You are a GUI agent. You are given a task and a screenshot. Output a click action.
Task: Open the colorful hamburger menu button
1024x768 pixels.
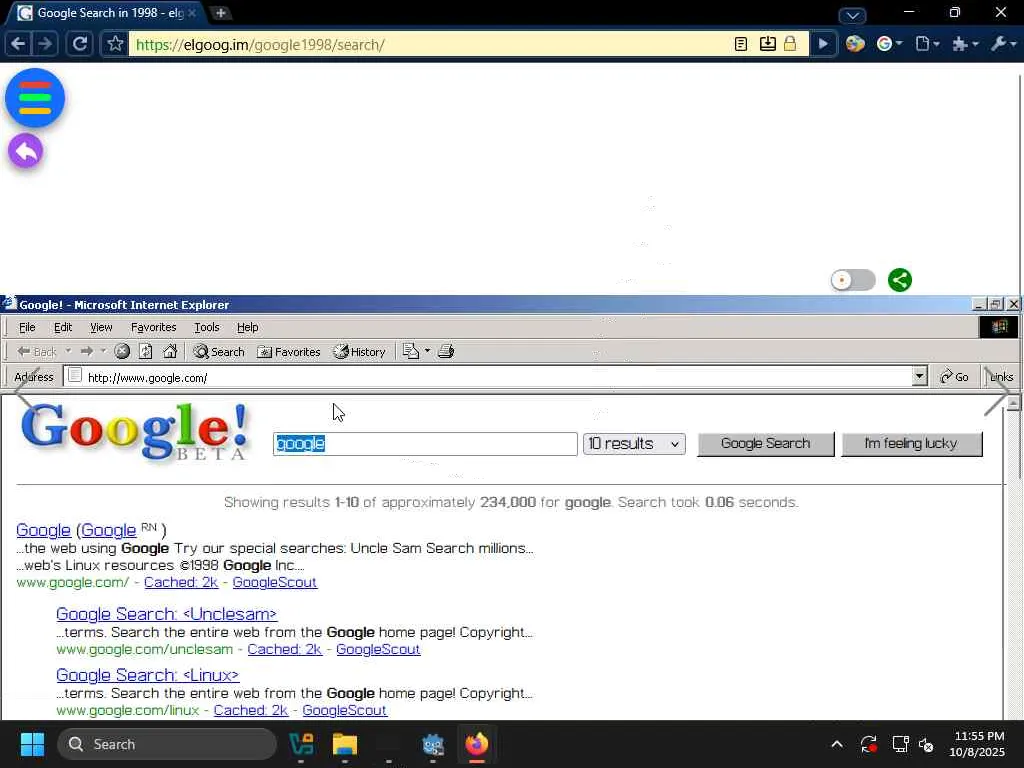(35, 98)
